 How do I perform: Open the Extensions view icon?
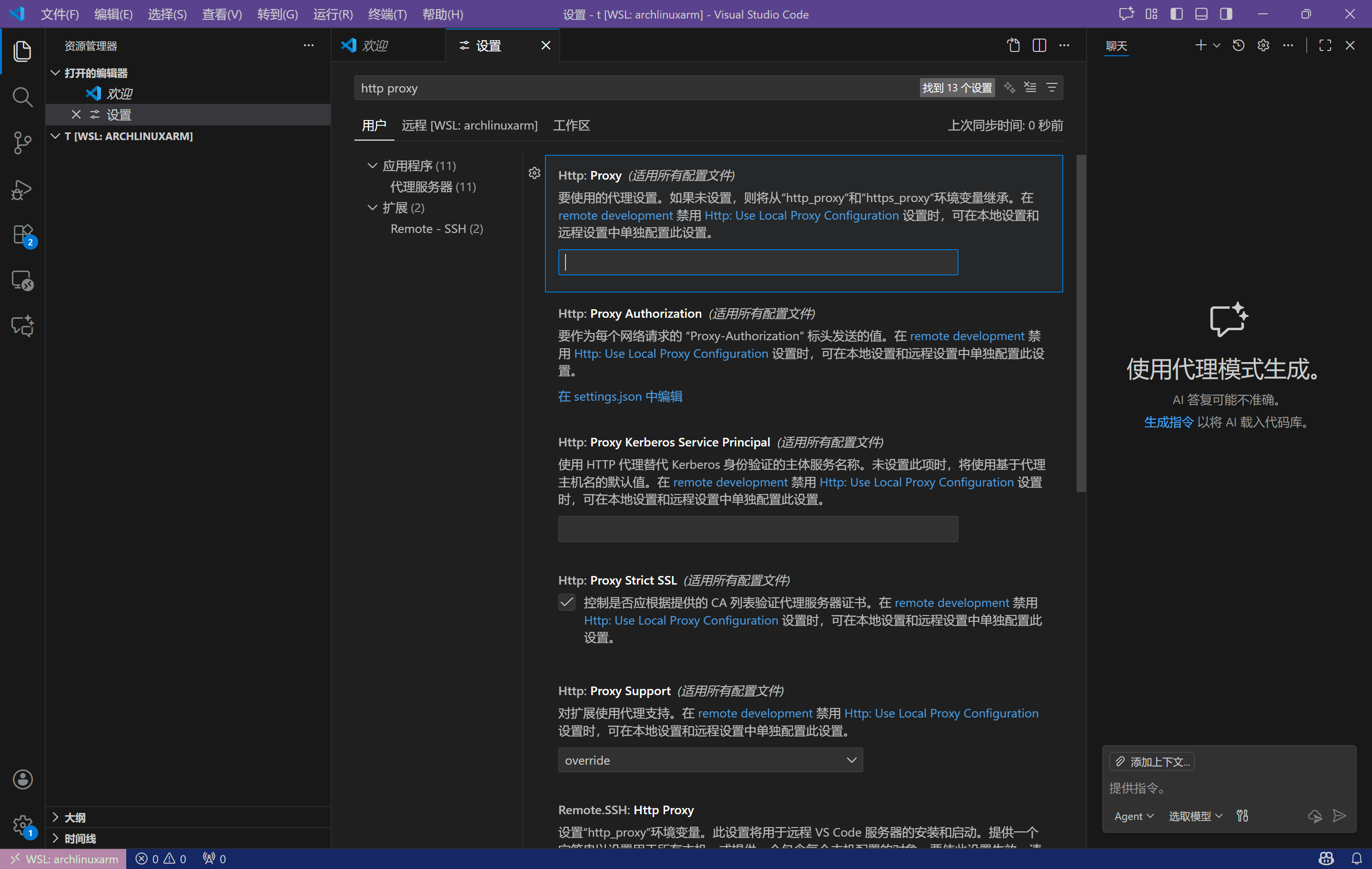click(22, 234)
